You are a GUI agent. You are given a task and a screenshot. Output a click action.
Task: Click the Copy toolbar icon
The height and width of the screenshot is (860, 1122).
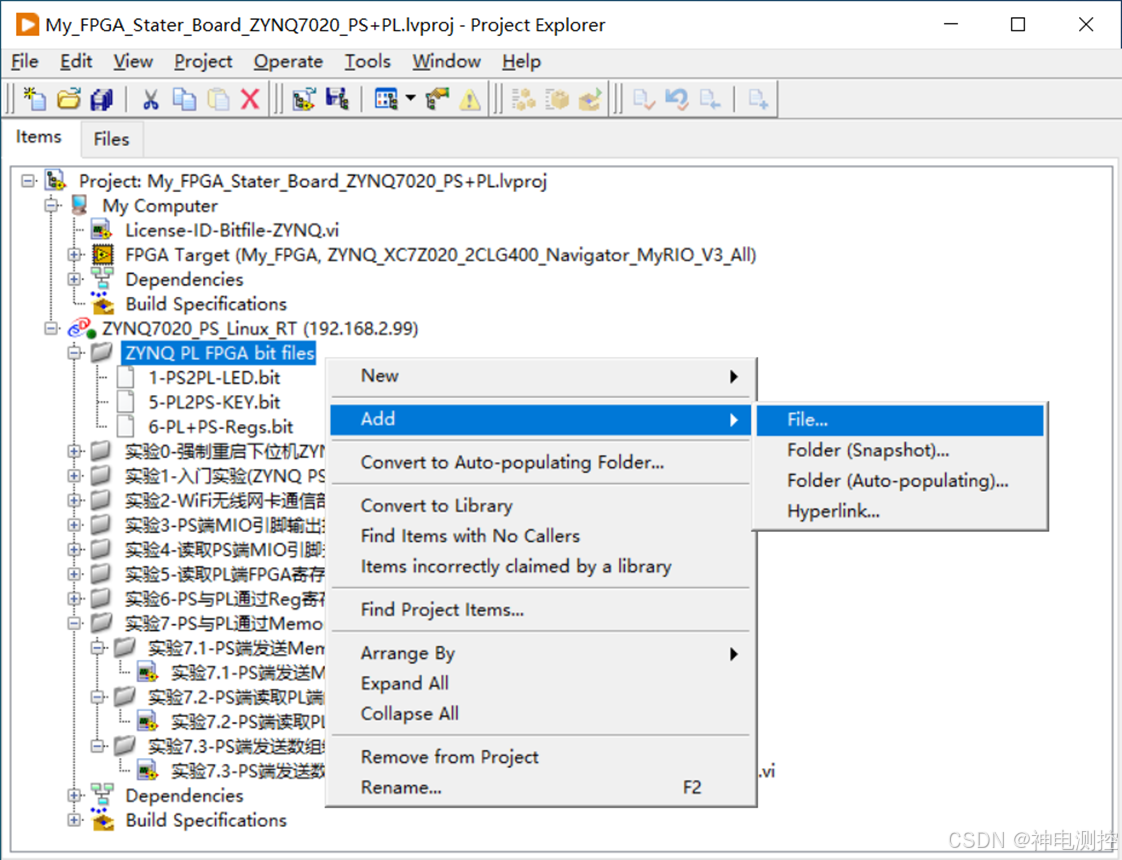pyautogui.click(x=184, y=99)
